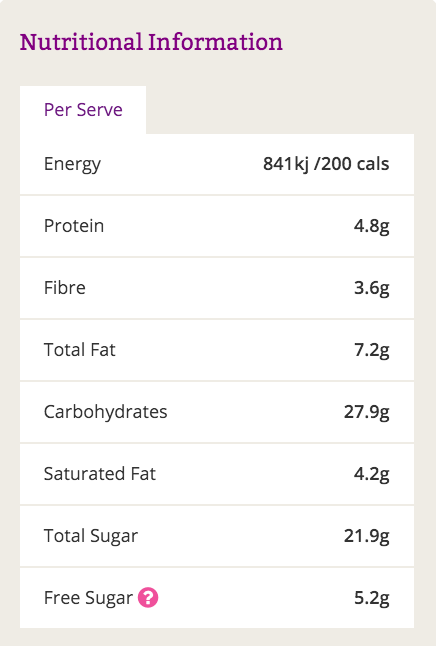Click the 4.2g saturated fat value
Viewport: 436px width, 646px height.
click(x=371, y=474)
